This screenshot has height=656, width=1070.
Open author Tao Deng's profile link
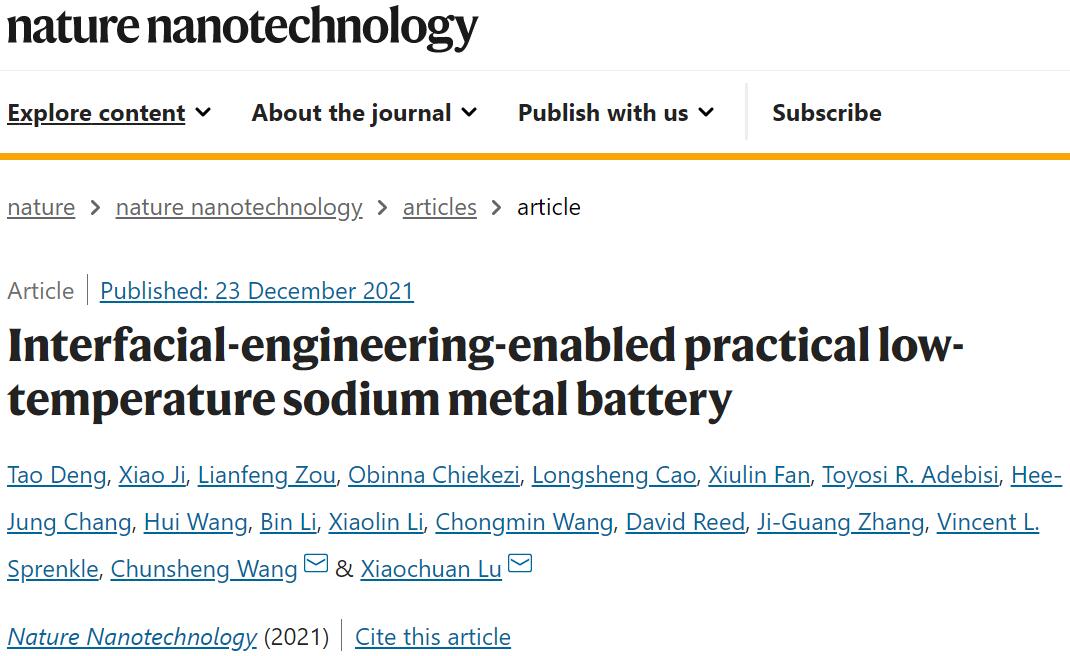[56, 475]
